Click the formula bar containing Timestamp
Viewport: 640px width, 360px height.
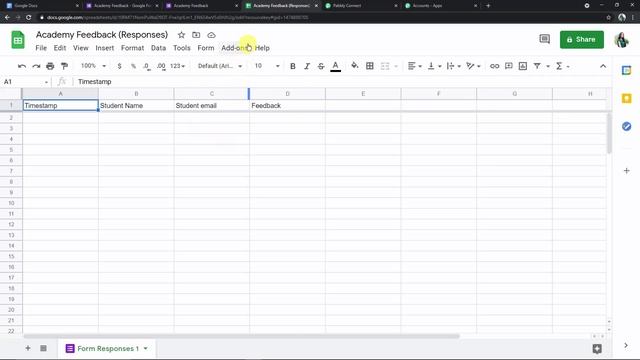pos(343,82)
